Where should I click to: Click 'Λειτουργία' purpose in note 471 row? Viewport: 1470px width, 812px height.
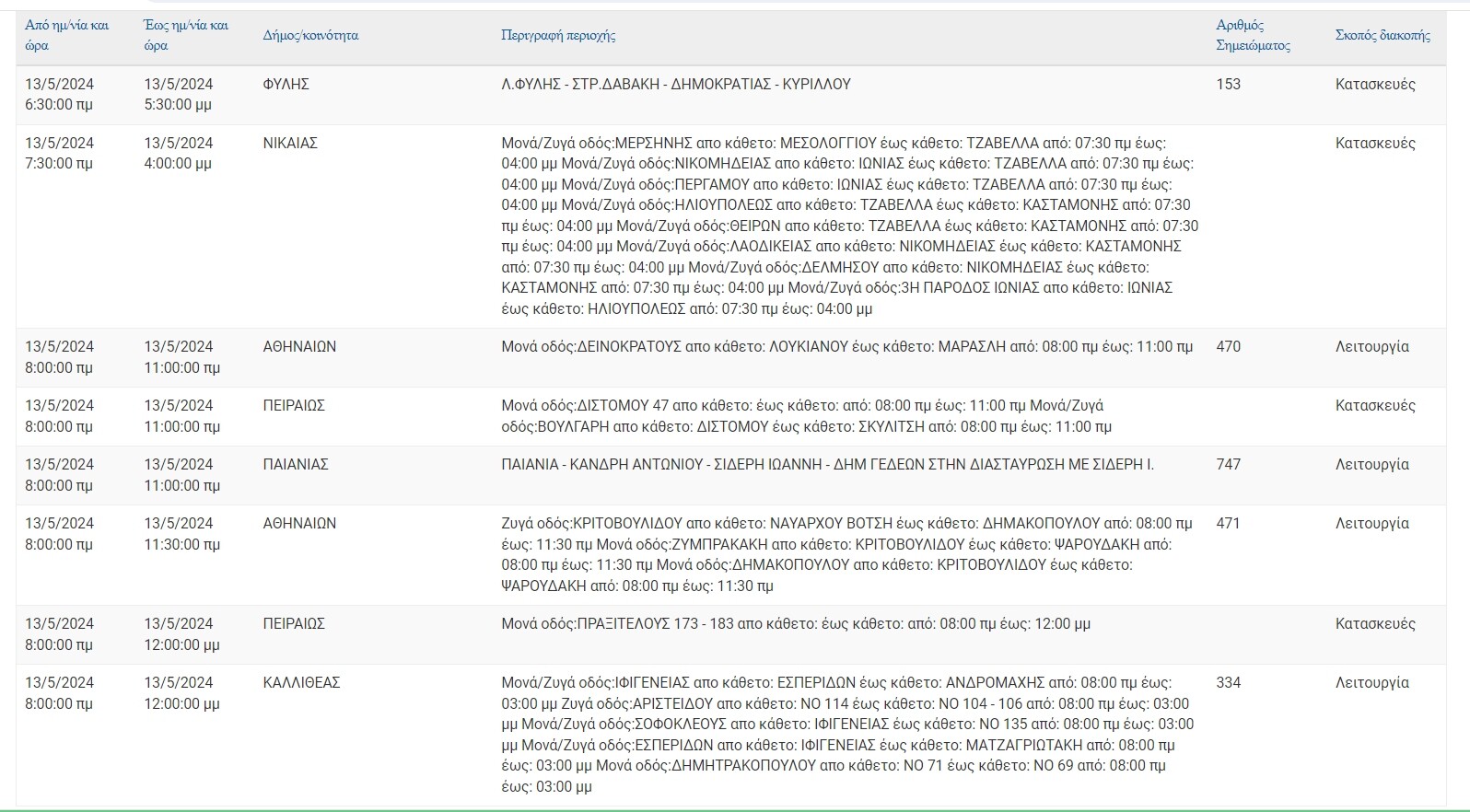click(x=1372, y=523)
